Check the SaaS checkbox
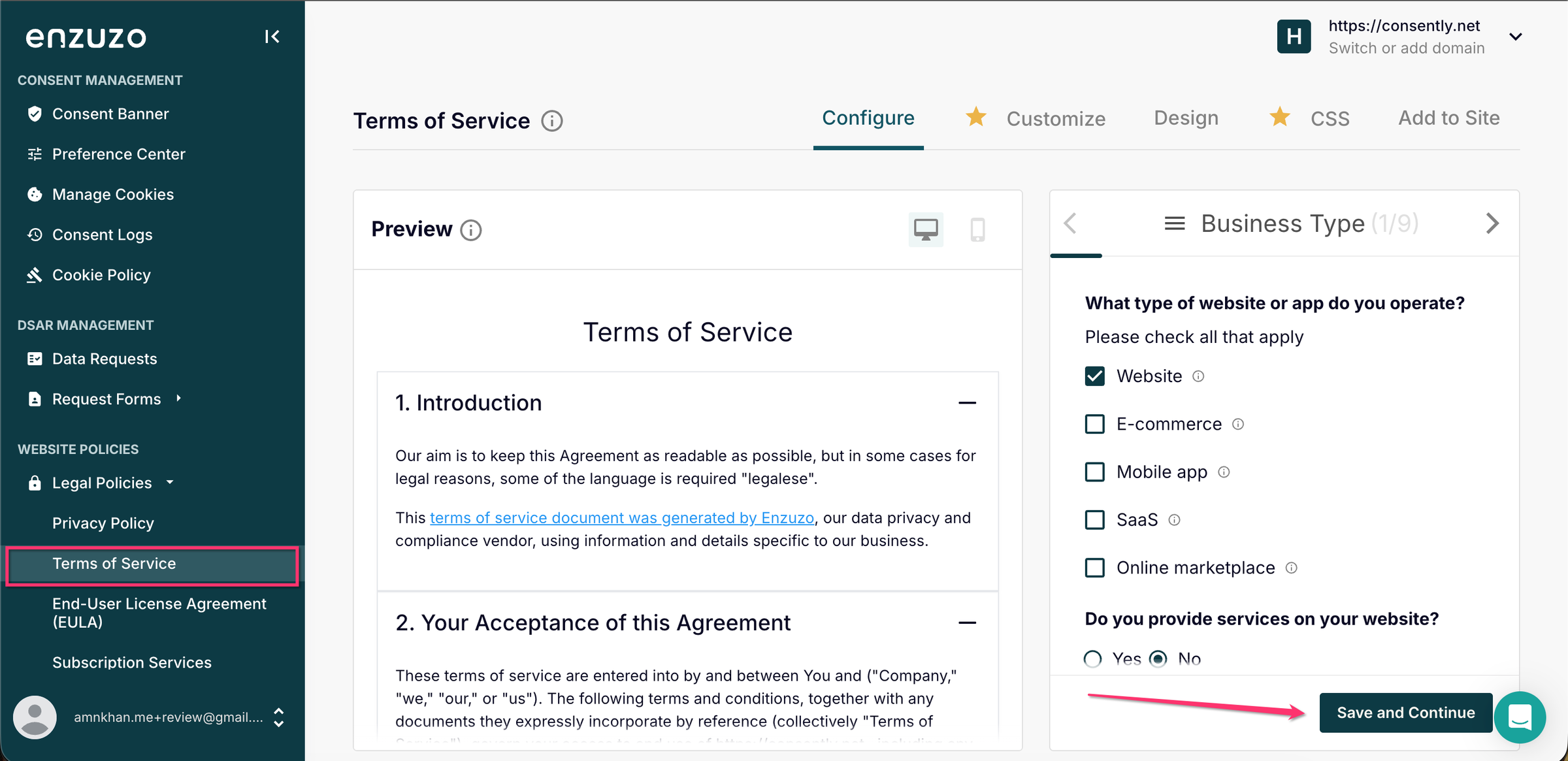Viewport: 1568px width, 761px height. (x=1095, y=520)
